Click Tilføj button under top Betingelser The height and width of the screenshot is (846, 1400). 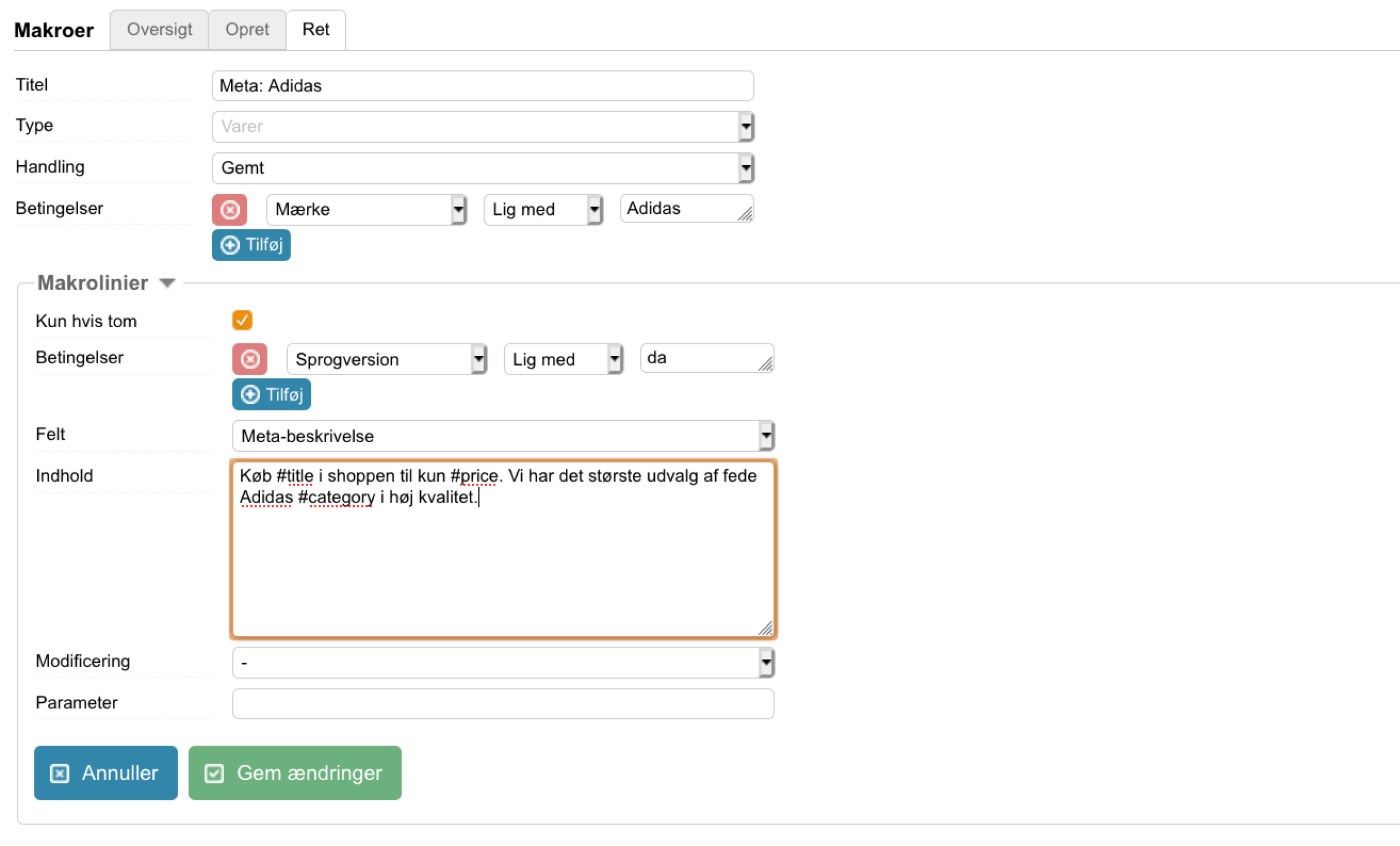[x=252, y=245]
